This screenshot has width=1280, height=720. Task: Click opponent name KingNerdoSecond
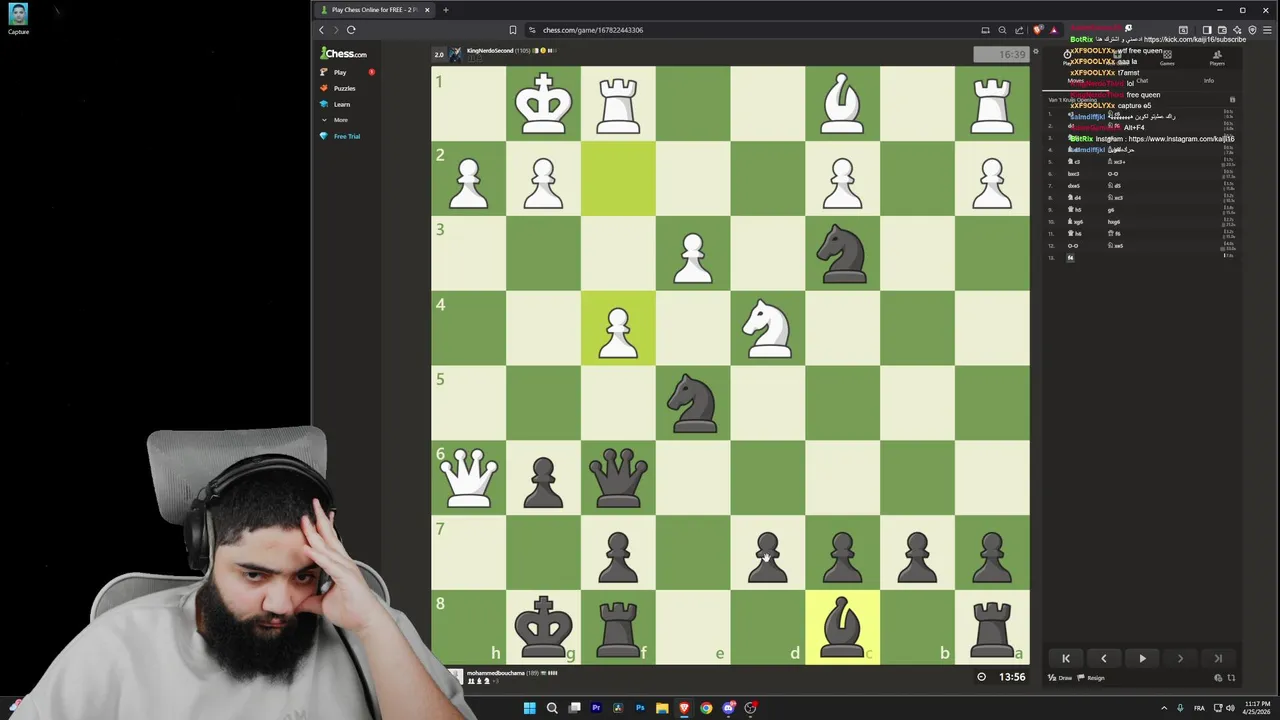point(490,50)
